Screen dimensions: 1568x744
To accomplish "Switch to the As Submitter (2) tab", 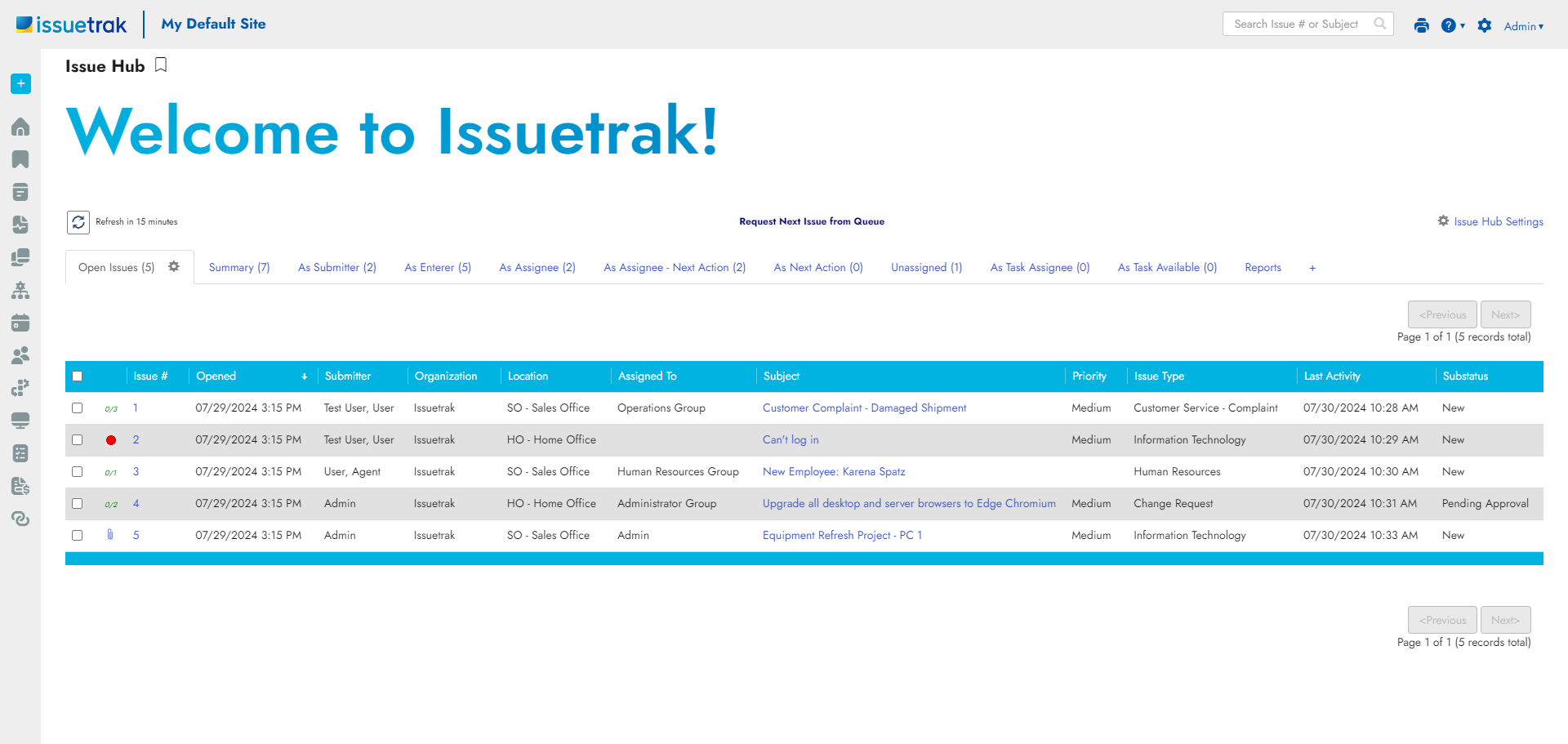I will (337, 267).
